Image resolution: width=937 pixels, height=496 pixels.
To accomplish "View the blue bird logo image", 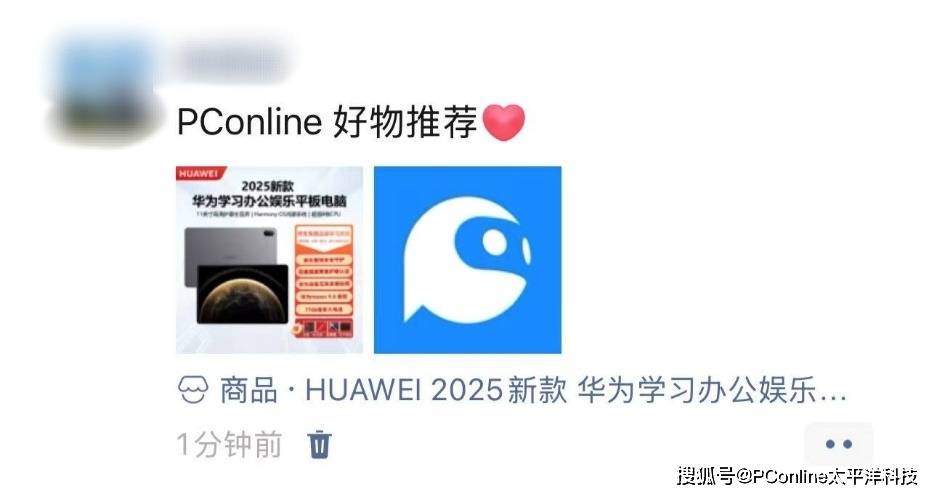I will click(x=467, y=260).
